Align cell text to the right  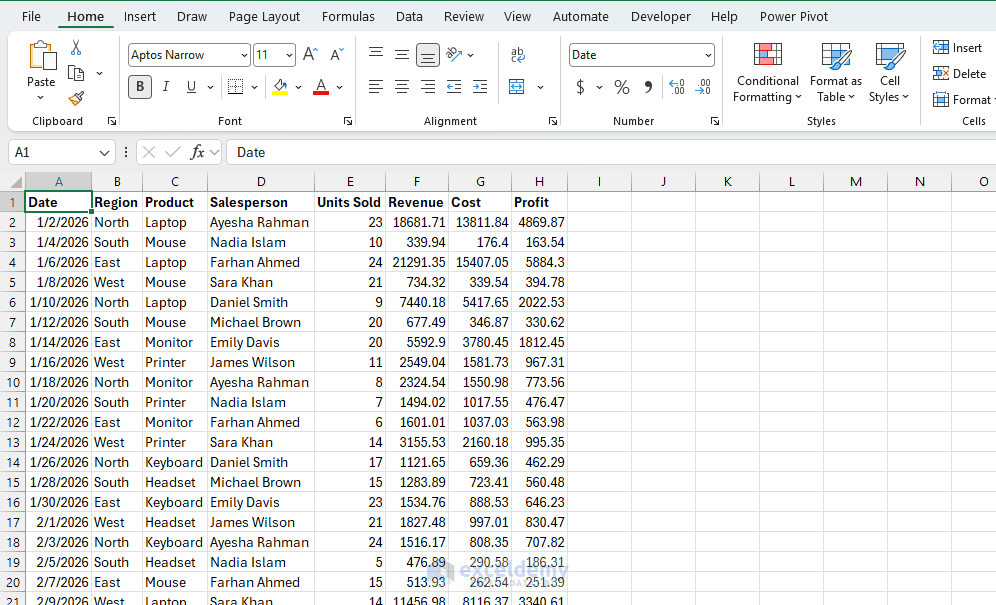pyautogui.click(x=428, y=86)
